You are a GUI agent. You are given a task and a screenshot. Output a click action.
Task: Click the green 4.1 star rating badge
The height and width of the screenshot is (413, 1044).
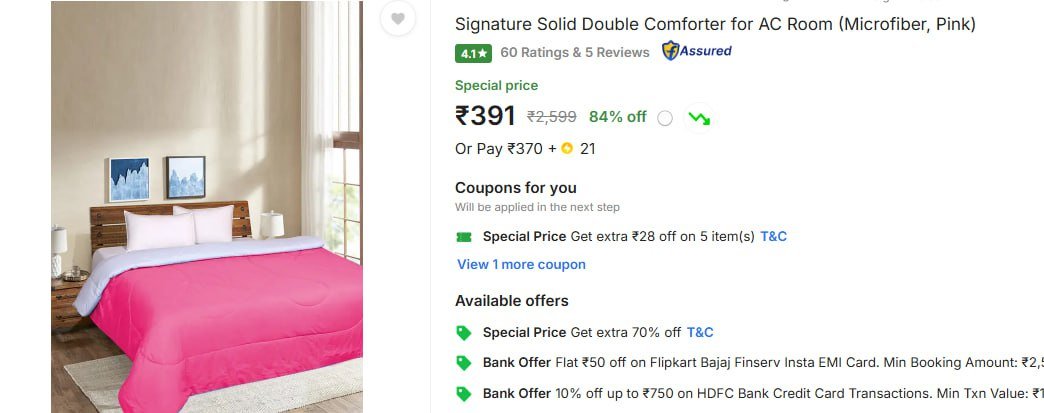(x=474, y=53)
